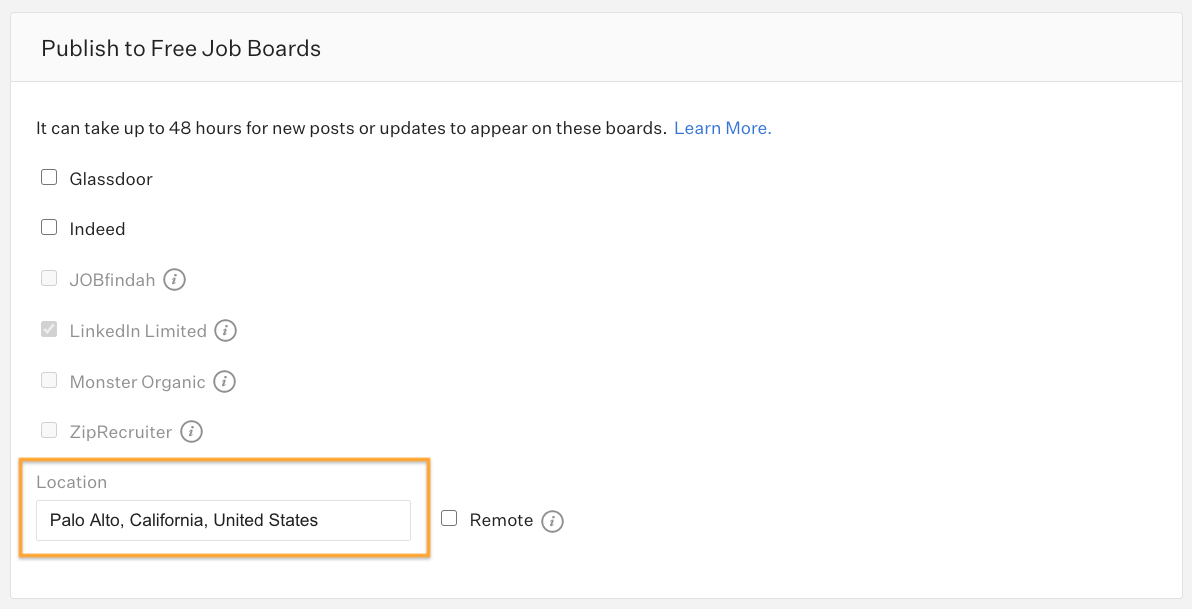This screenshot has width=1192, height=609.
Task: Open the Monster Organic info icon
Action: [224, 382]
